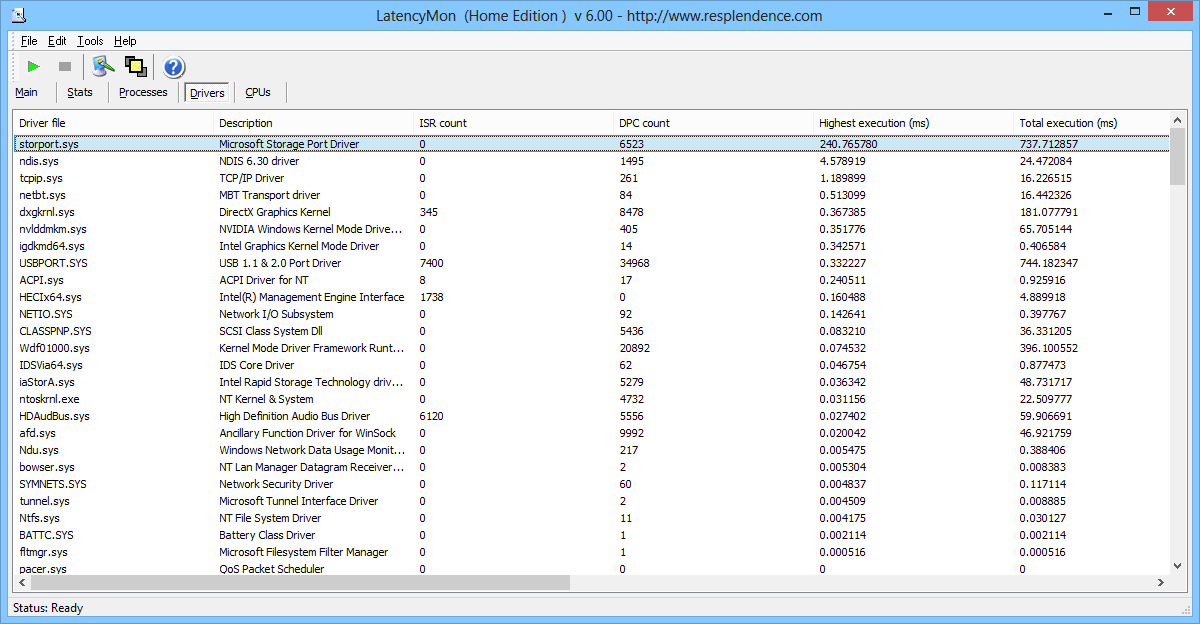The height and width of the screenshot is (624, 1200).
Task: Open the File menu
Action: [x=29, y=41]
